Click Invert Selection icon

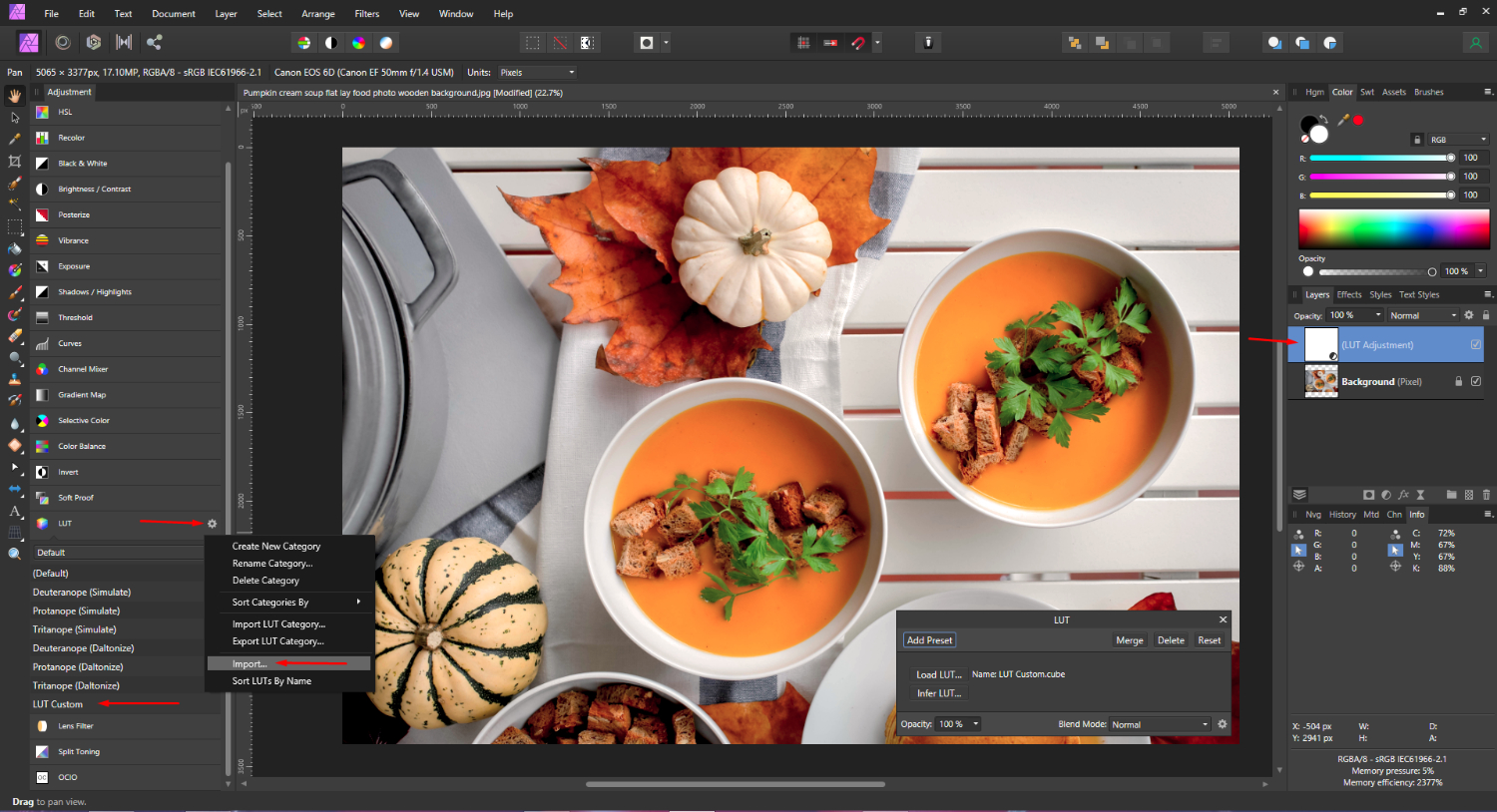(x=587, y=43)
